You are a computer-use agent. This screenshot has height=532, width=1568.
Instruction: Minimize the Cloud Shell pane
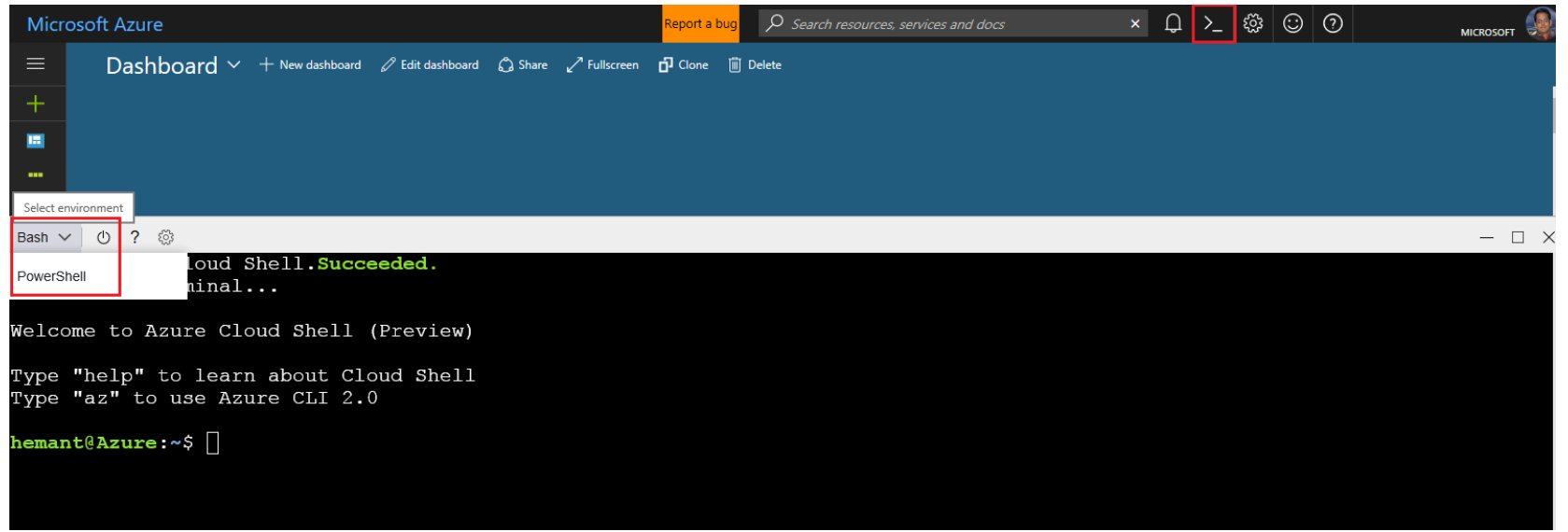pos(1487,238)
